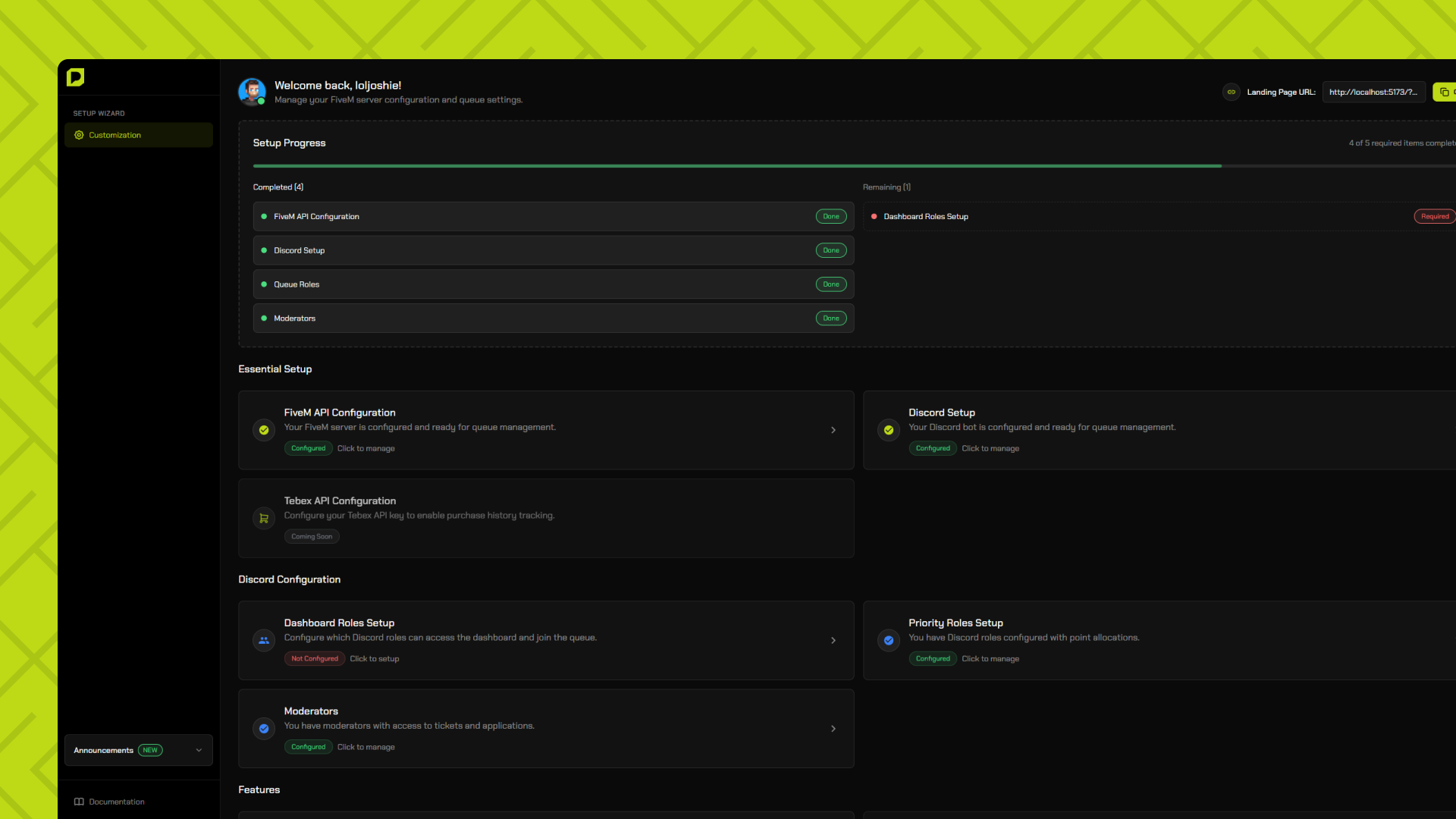Select the Customization gear icon

[x=79, y=134]
